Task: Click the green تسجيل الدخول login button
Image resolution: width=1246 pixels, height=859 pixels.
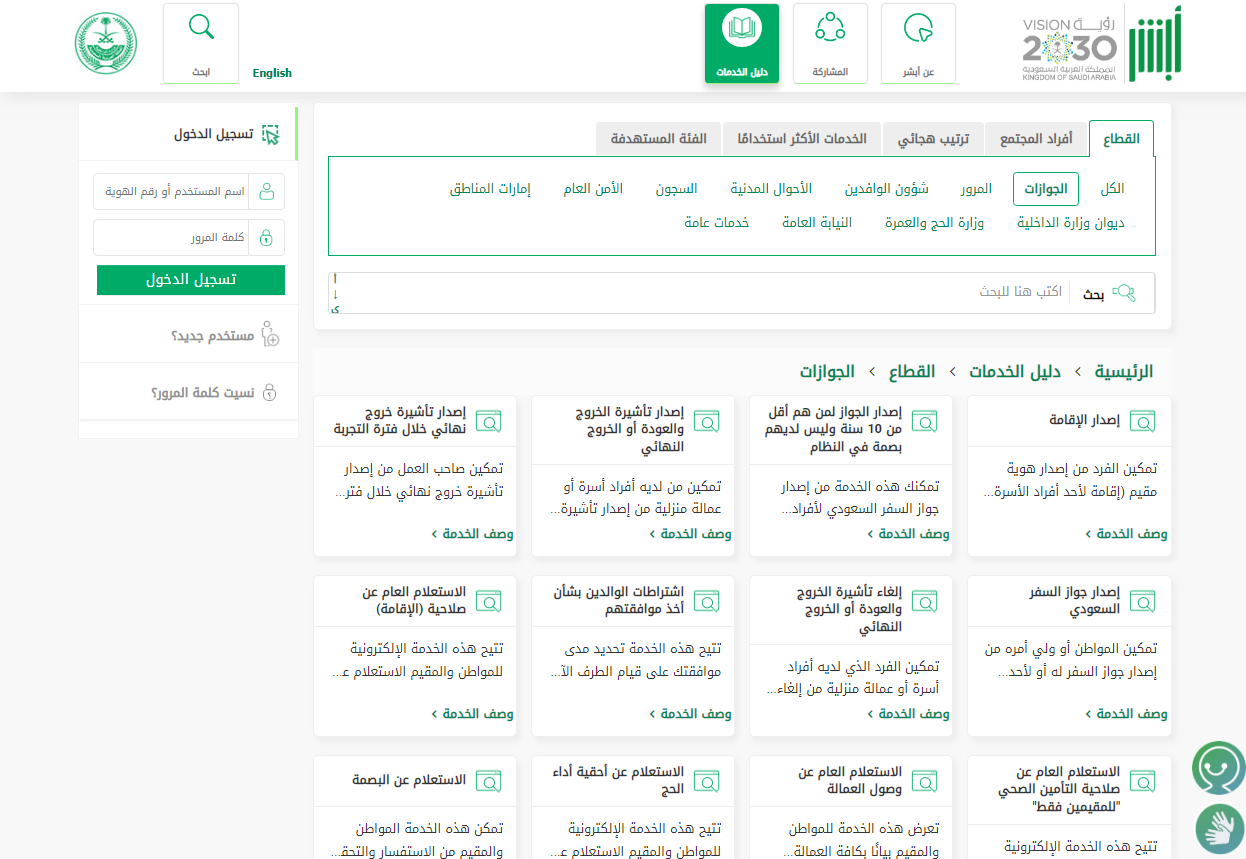Action: pyautogui.click(x=191, y=280)
